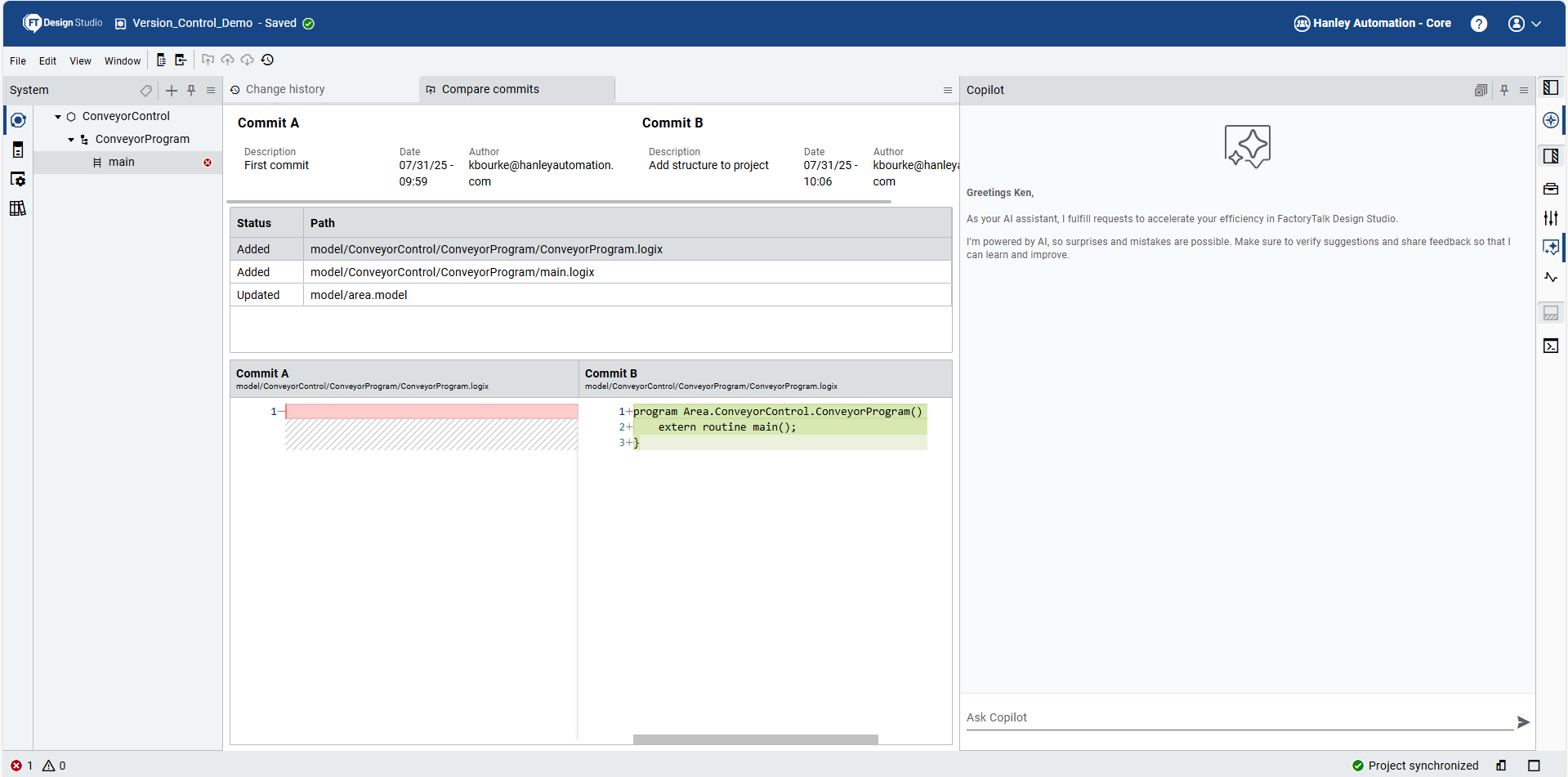This screenshot has width=1568, height=777.
Task: Click the Copilot sparkle chat logo
Action: tap(1248, 147)
